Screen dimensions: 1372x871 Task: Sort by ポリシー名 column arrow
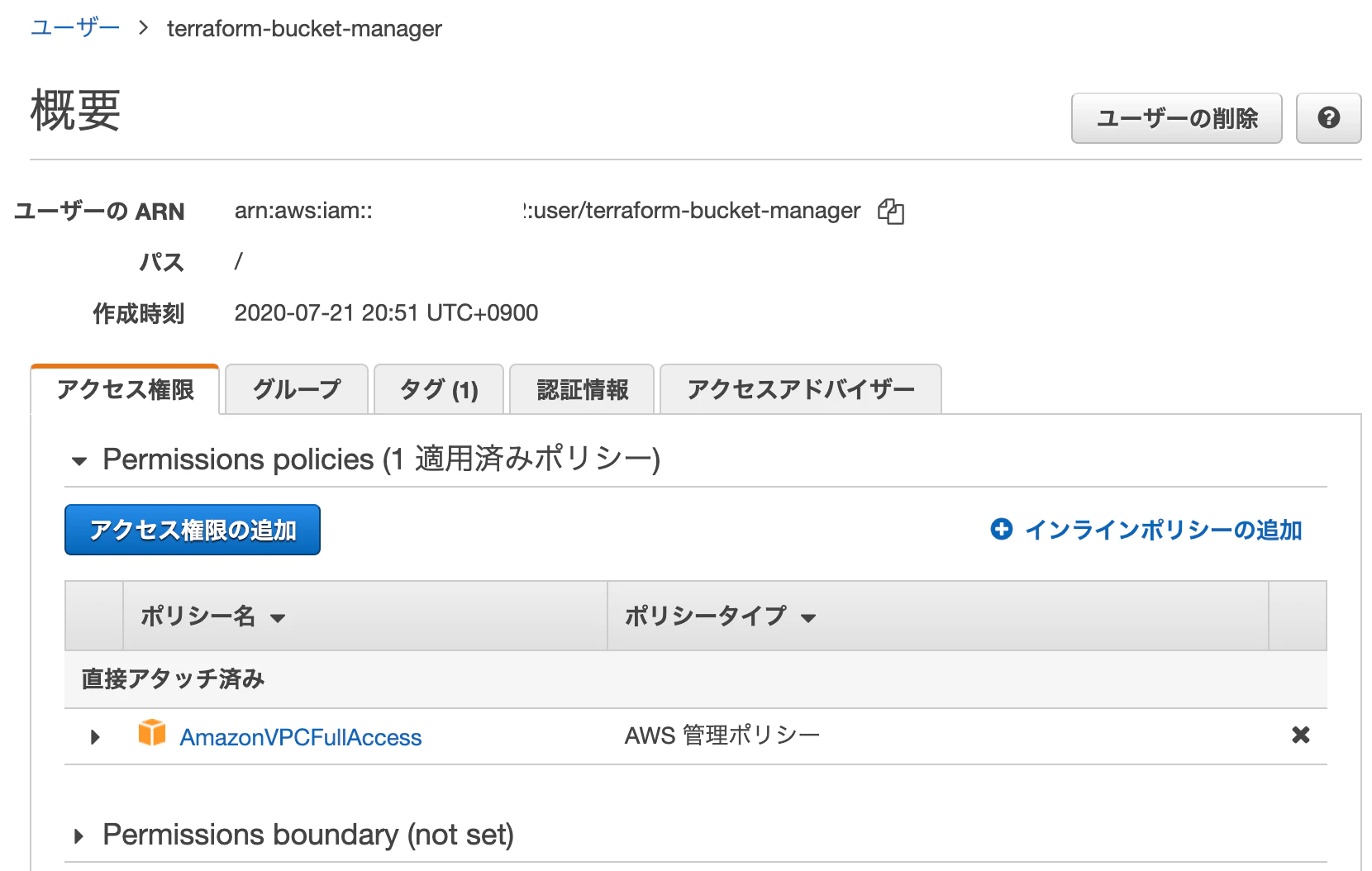coord(278,618)
